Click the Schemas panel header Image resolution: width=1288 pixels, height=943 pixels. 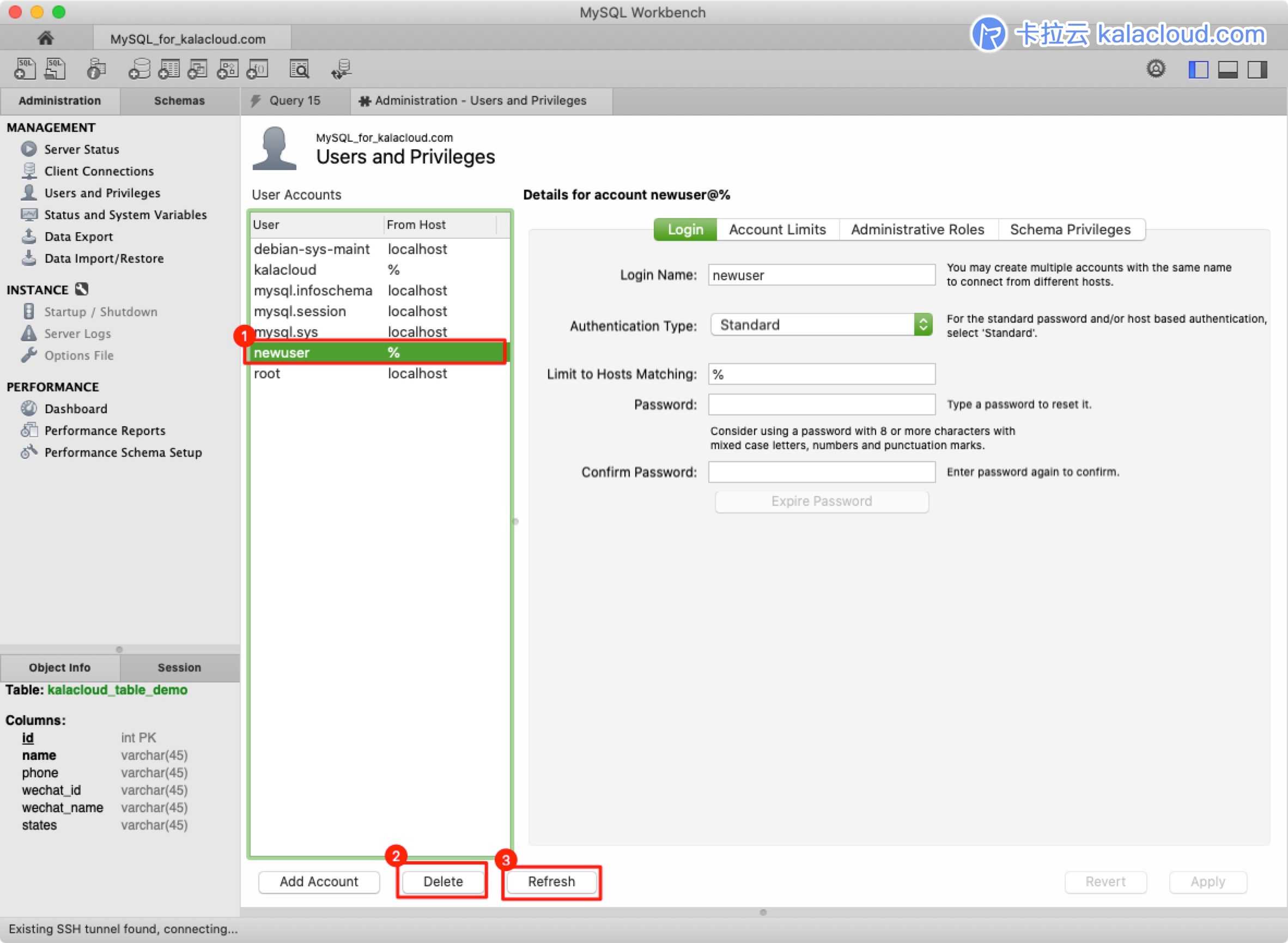coord(177,100)
